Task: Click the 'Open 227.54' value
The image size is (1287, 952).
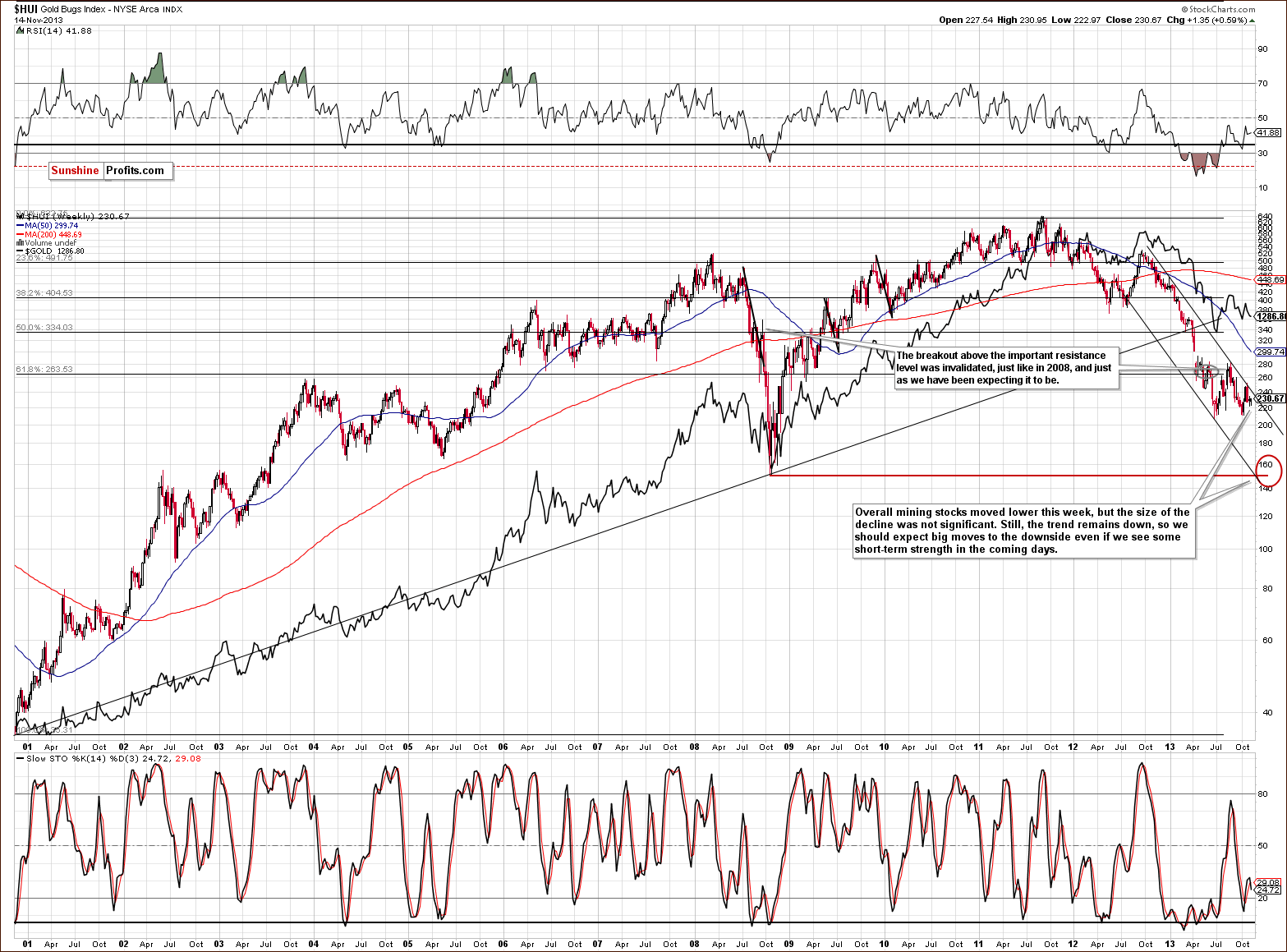Action: point(967,20)
